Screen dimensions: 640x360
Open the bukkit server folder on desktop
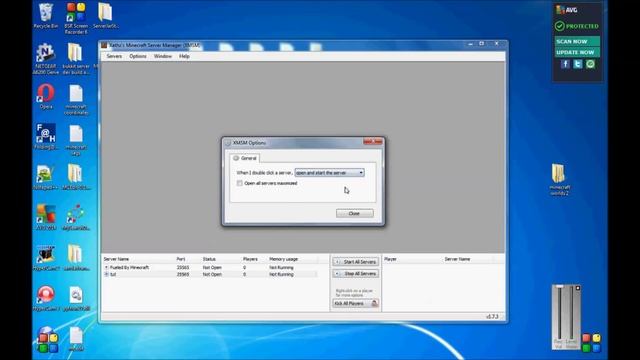point(76,59)
